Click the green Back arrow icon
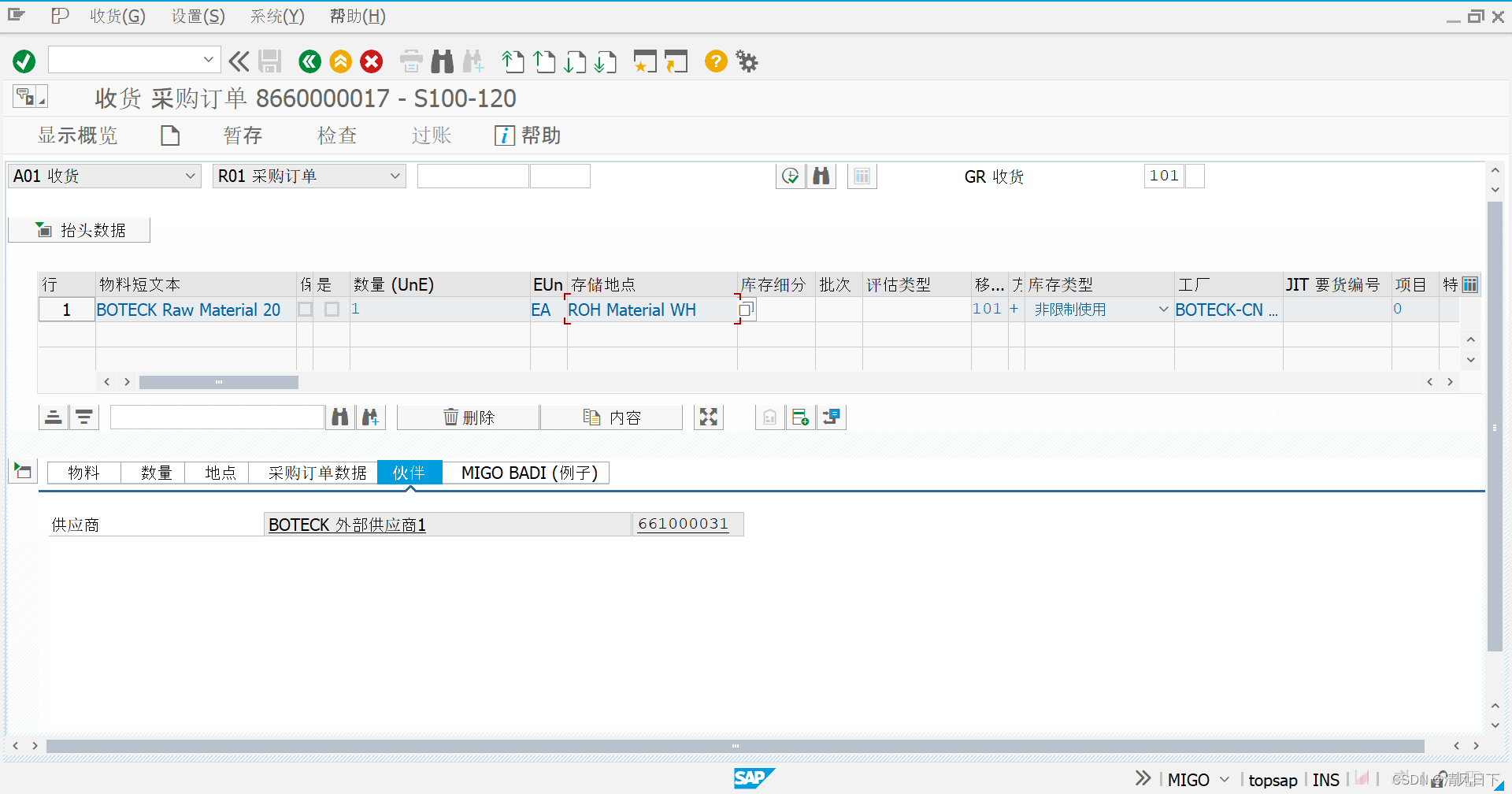This screenshot has width=1512, height=794. click(x=310, y=61)
